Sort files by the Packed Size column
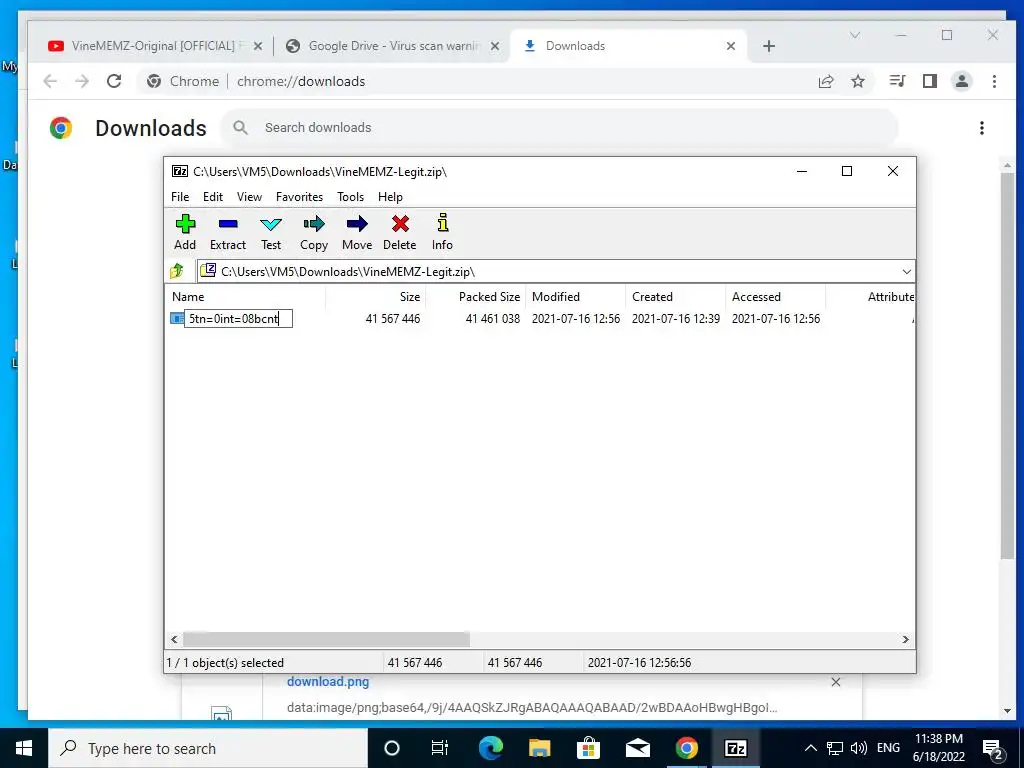 (475, 296)
